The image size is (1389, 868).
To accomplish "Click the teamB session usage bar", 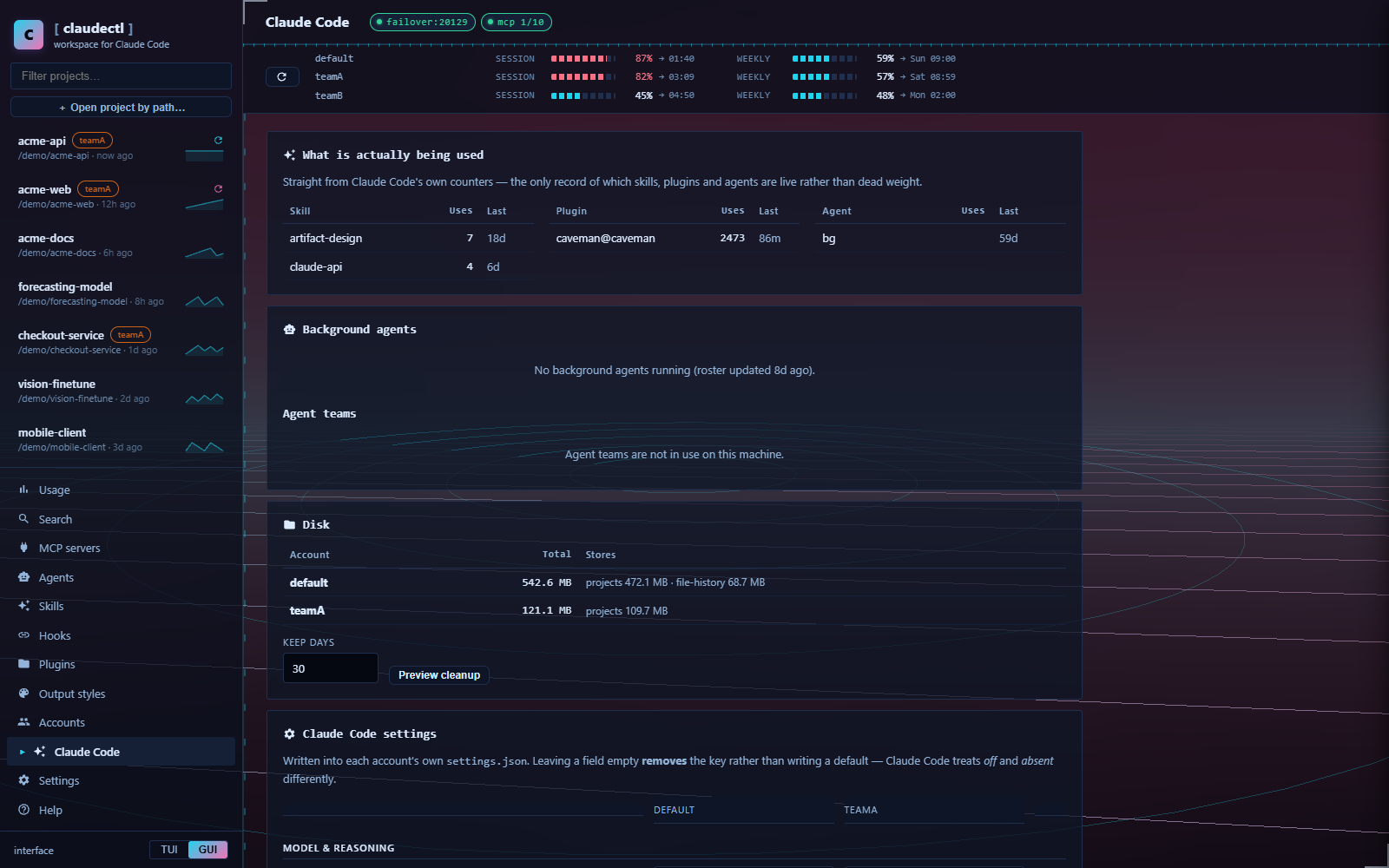I will (x=583, y=95).
